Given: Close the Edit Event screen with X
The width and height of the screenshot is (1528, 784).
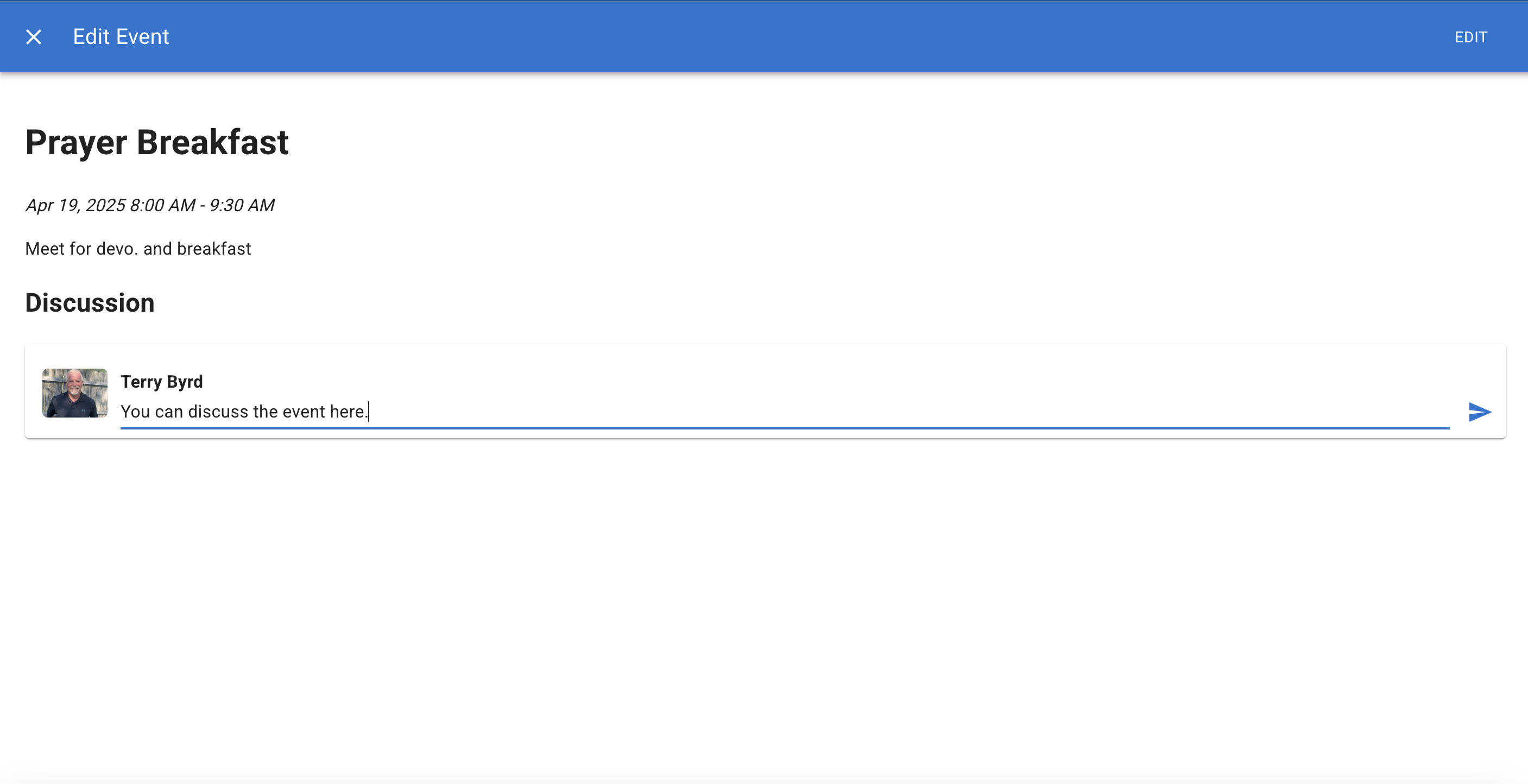Looking at the screenshot, I should 34,37.
